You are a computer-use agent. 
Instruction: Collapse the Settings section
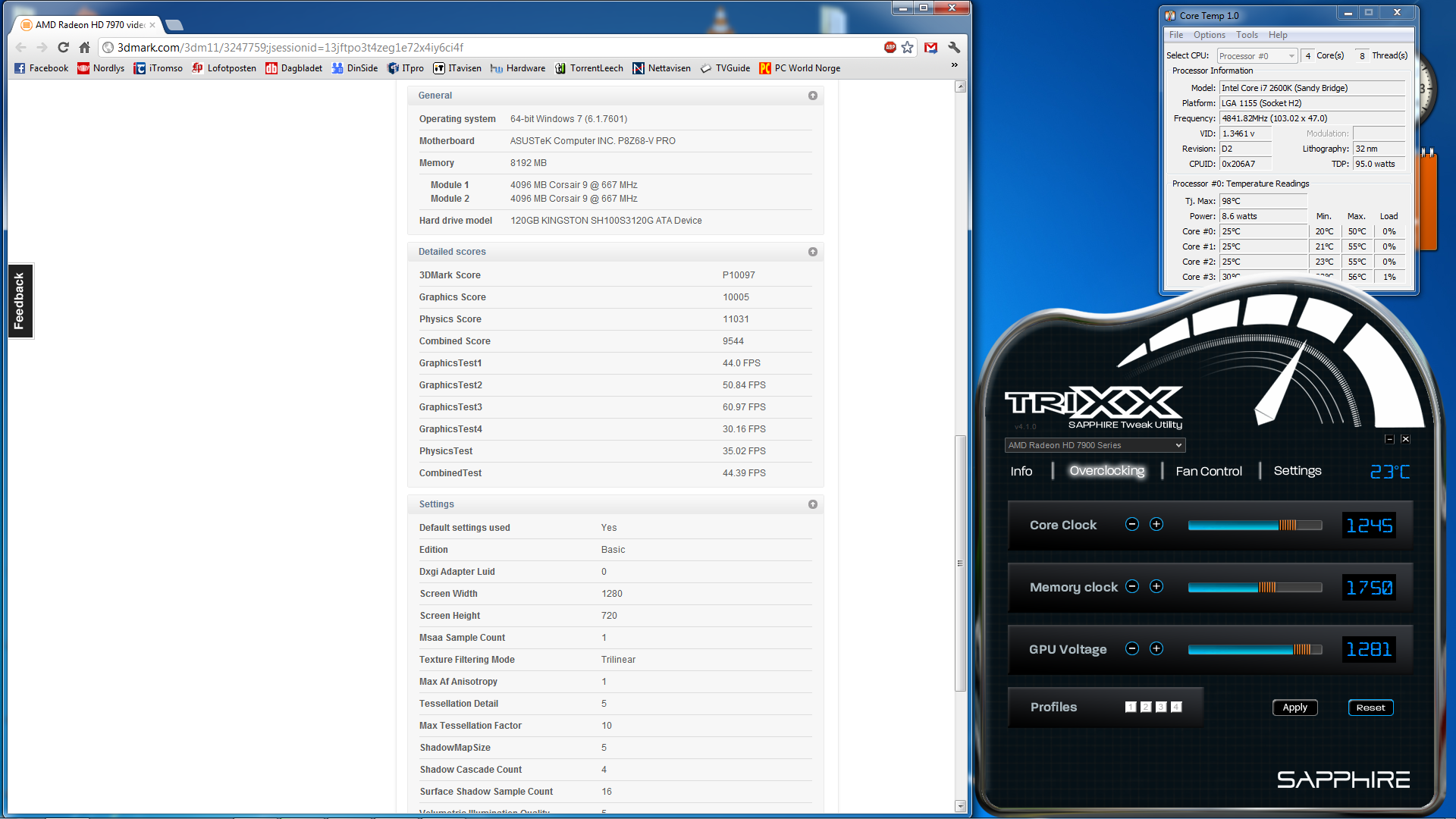coord(813,504)
